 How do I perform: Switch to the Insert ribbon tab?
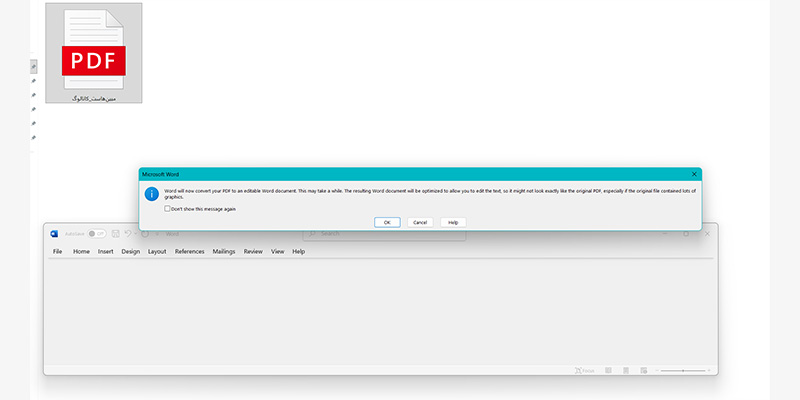tap(105, 252)
